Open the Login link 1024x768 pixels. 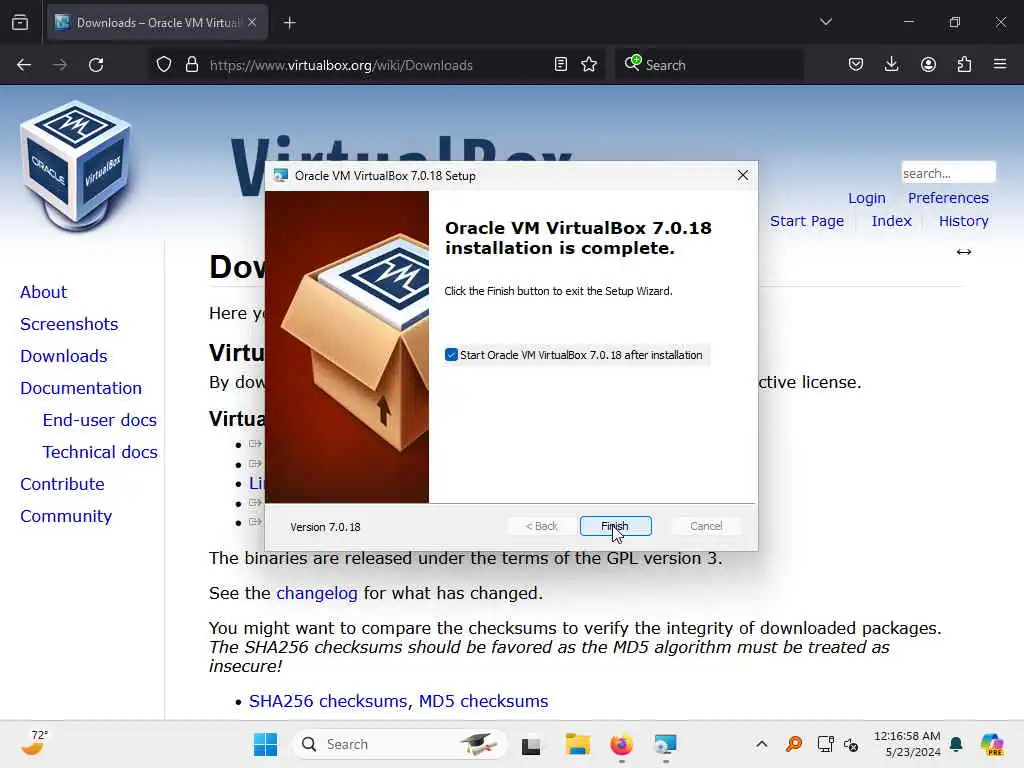click(867, 198)
